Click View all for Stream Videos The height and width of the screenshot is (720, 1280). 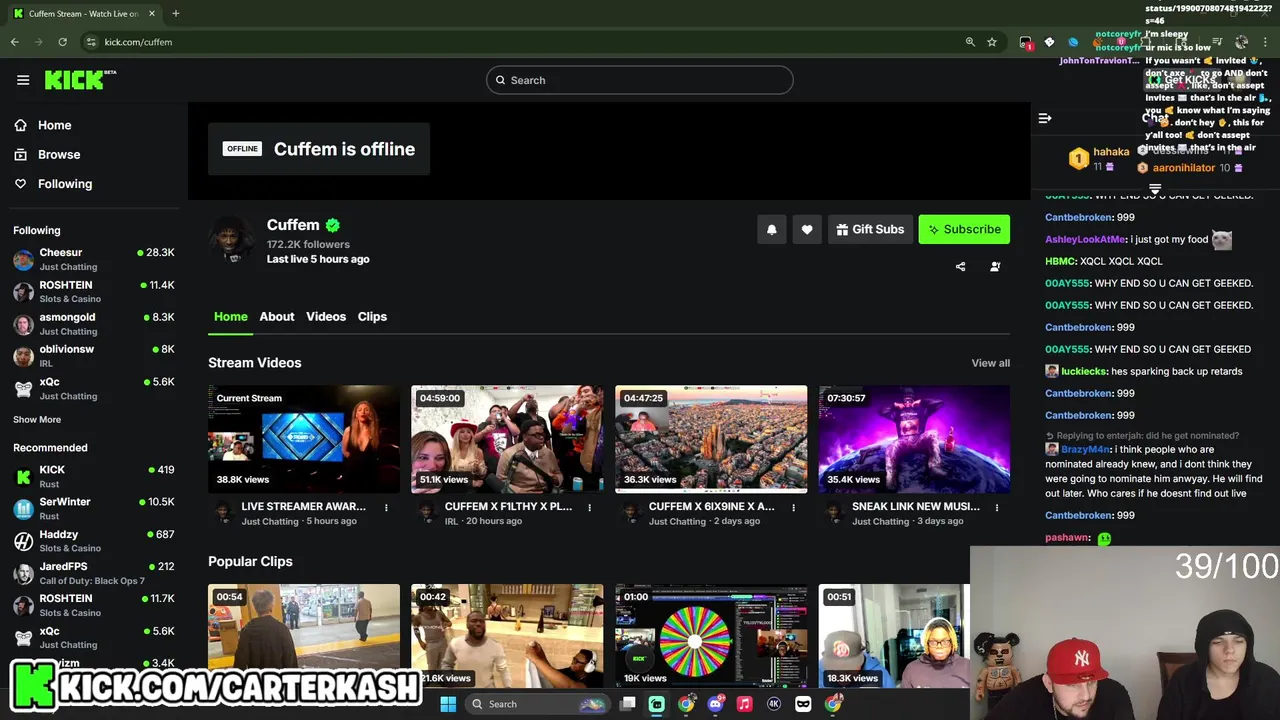991,363
